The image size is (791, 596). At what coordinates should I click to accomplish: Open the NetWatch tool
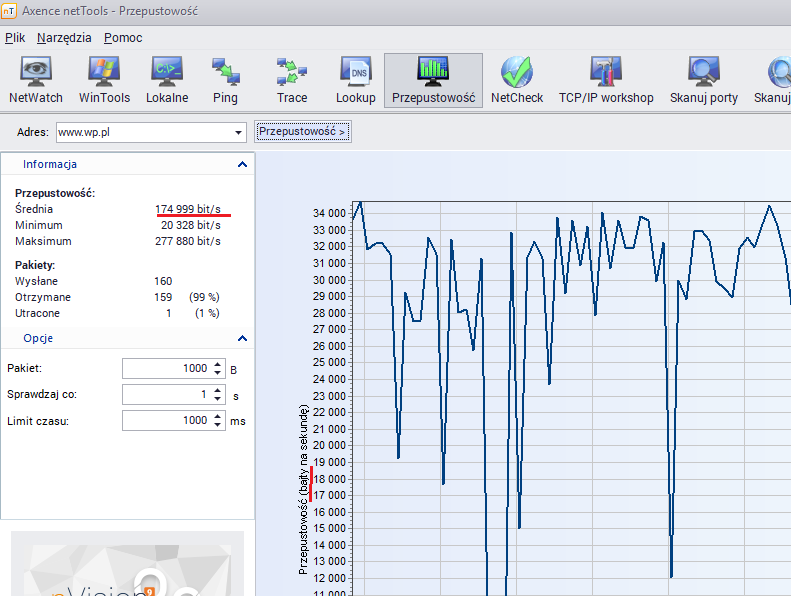(36, 80)
